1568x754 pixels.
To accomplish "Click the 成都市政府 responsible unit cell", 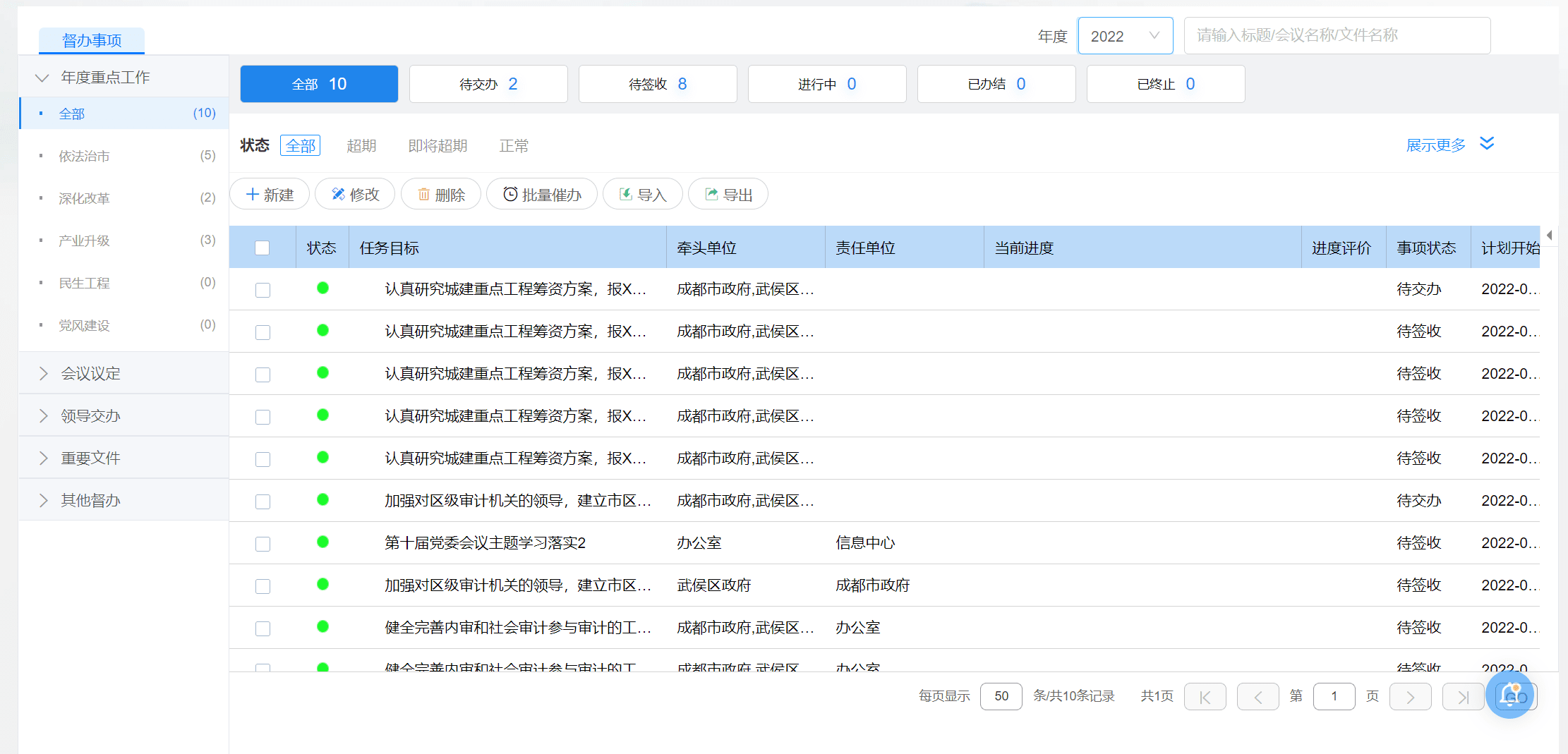I will pos(873,585).
